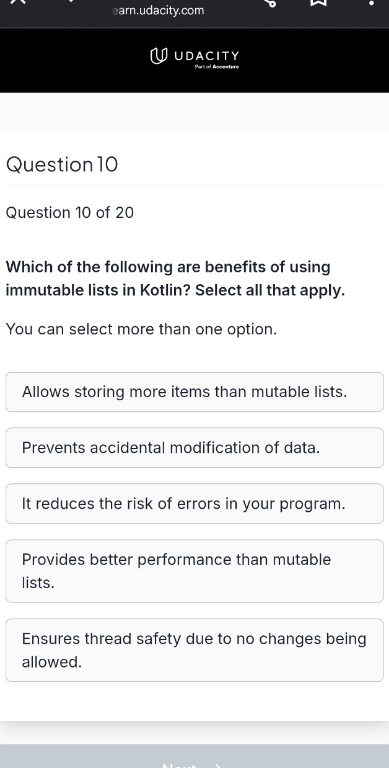
Task: Click the 'Part of Accenture' tagline
Action: (x=217, y=67)
